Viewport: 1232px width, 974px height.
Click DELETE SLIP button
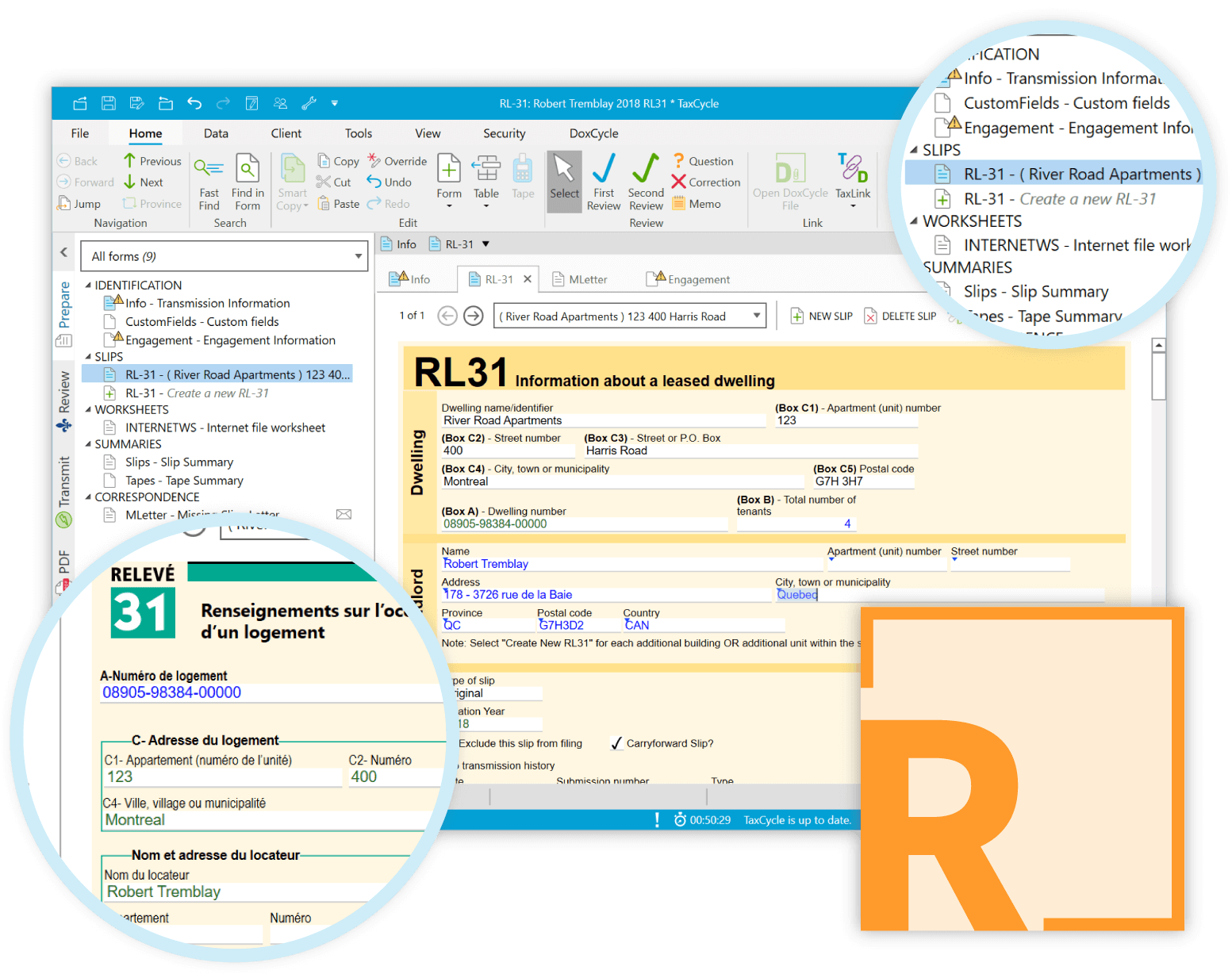pos(900,316)
